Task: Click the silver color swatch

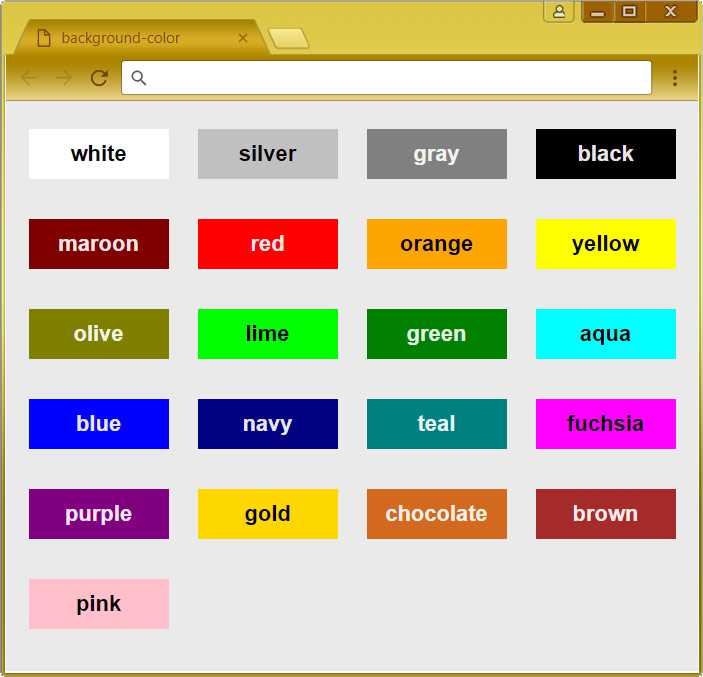Action: point(268,154)
